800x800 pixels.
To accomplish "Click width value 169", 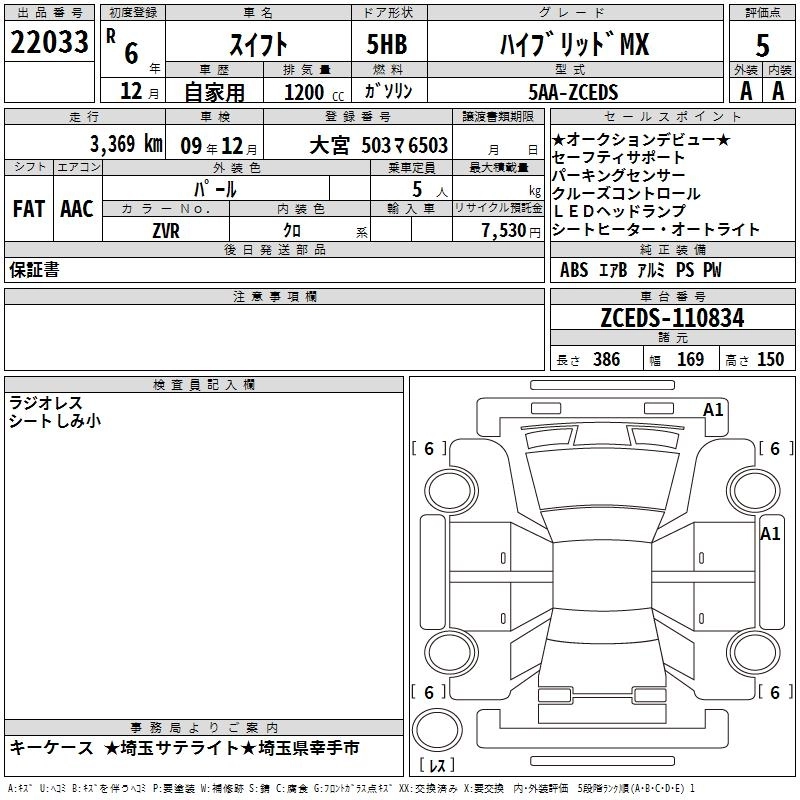I will pyautogui.click(x=690, y=359).
